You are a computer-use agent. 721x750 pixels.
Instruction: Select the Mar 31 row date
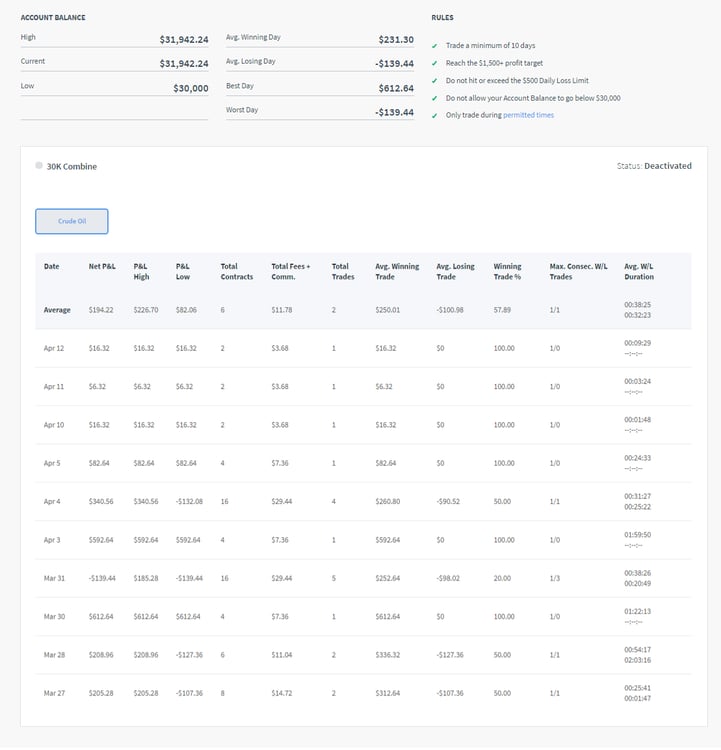[56, 578]
